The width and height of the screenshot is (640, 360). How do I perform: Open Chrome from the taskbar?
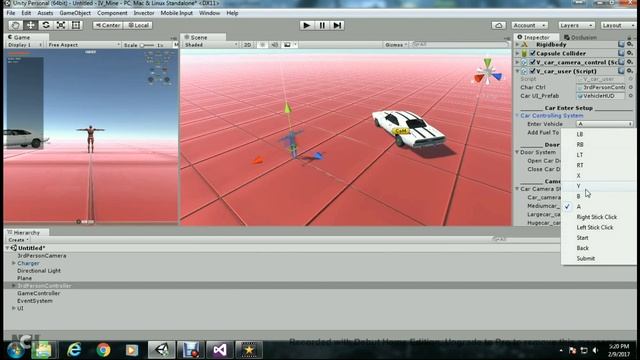[x=103, y=350]
